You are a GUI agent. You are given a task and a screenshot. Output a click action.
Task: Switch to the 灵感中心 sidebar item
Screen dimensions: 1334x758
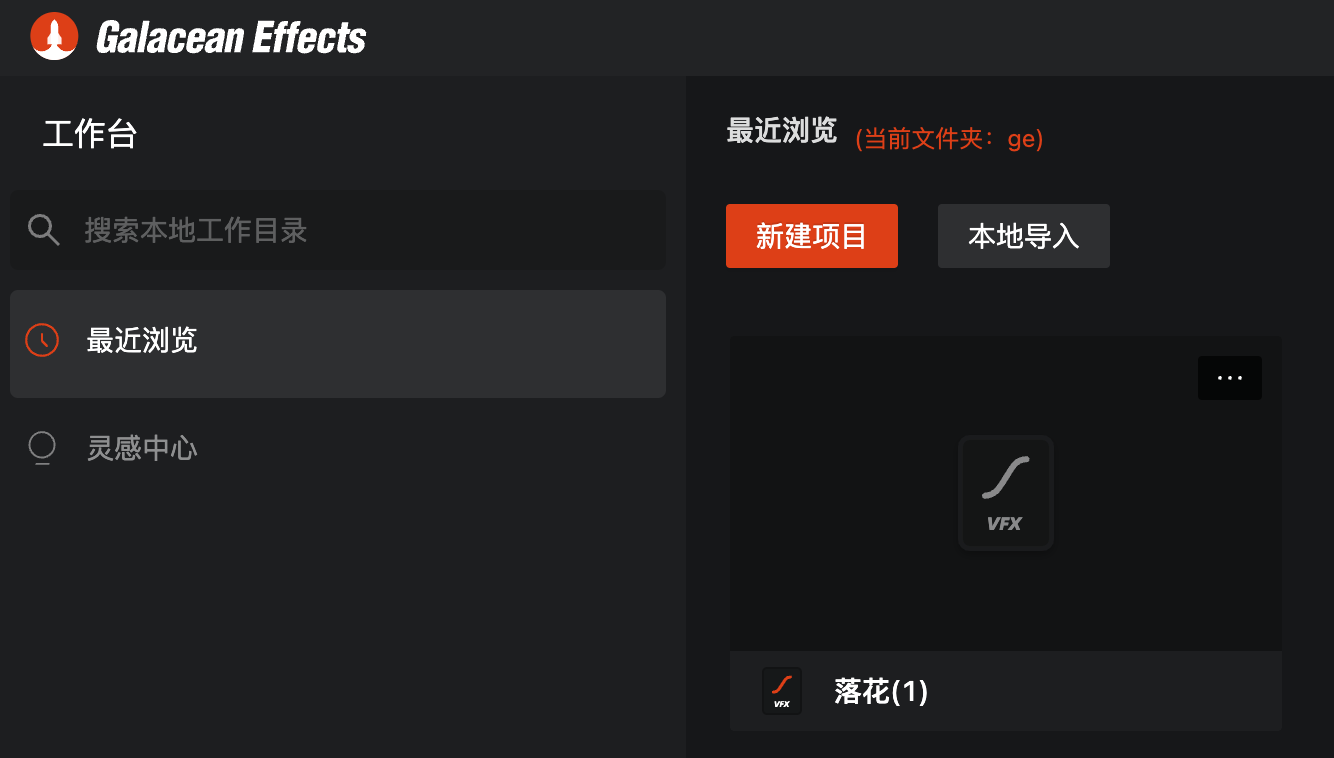point(338,448)
